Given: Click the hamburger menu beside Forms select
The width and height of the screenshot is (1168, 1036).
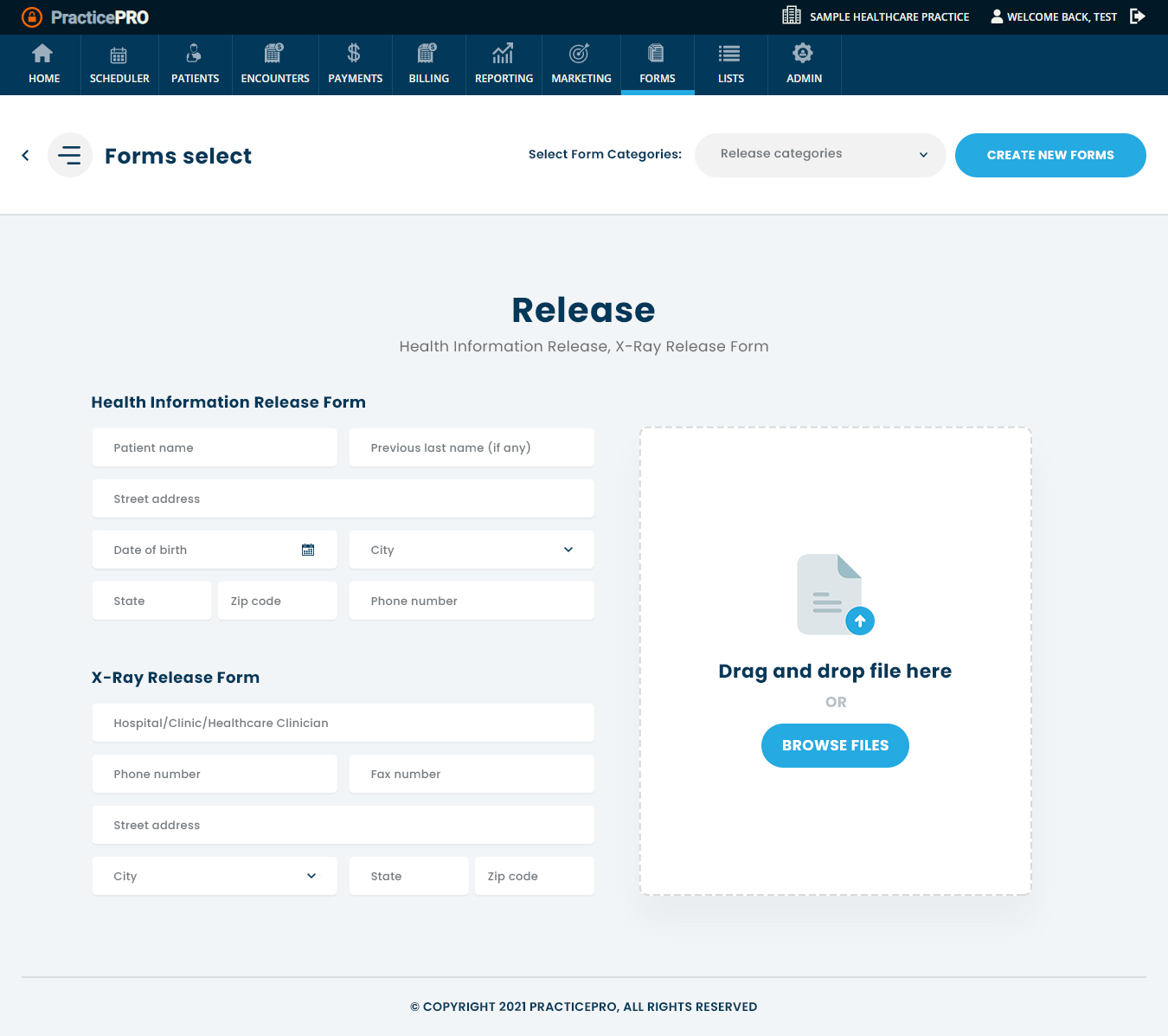Looking at the screenshot, I should (69, 155).
